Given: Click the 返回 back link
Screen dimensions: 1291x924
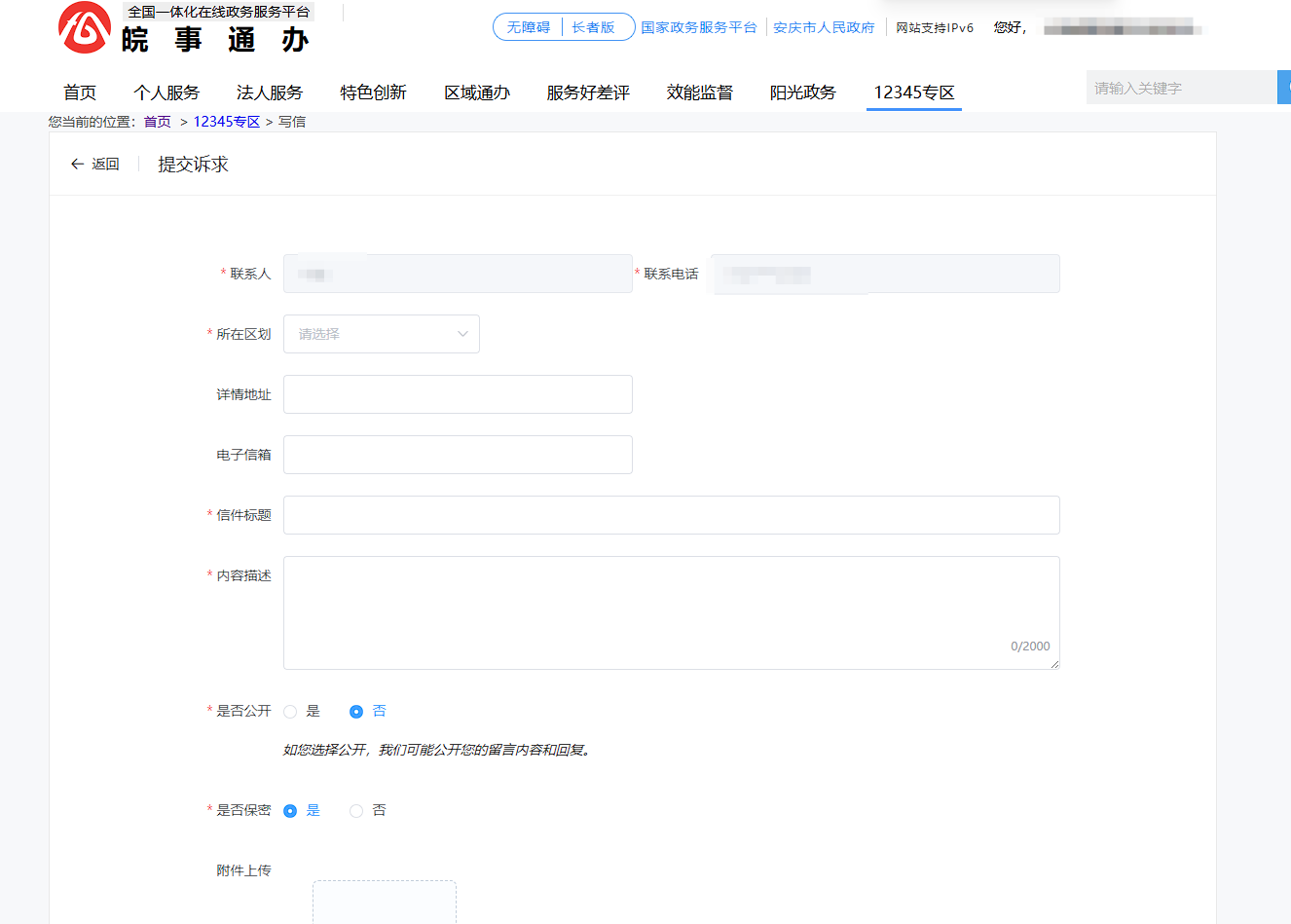Looking at the screenshot, I should (103, 164).
